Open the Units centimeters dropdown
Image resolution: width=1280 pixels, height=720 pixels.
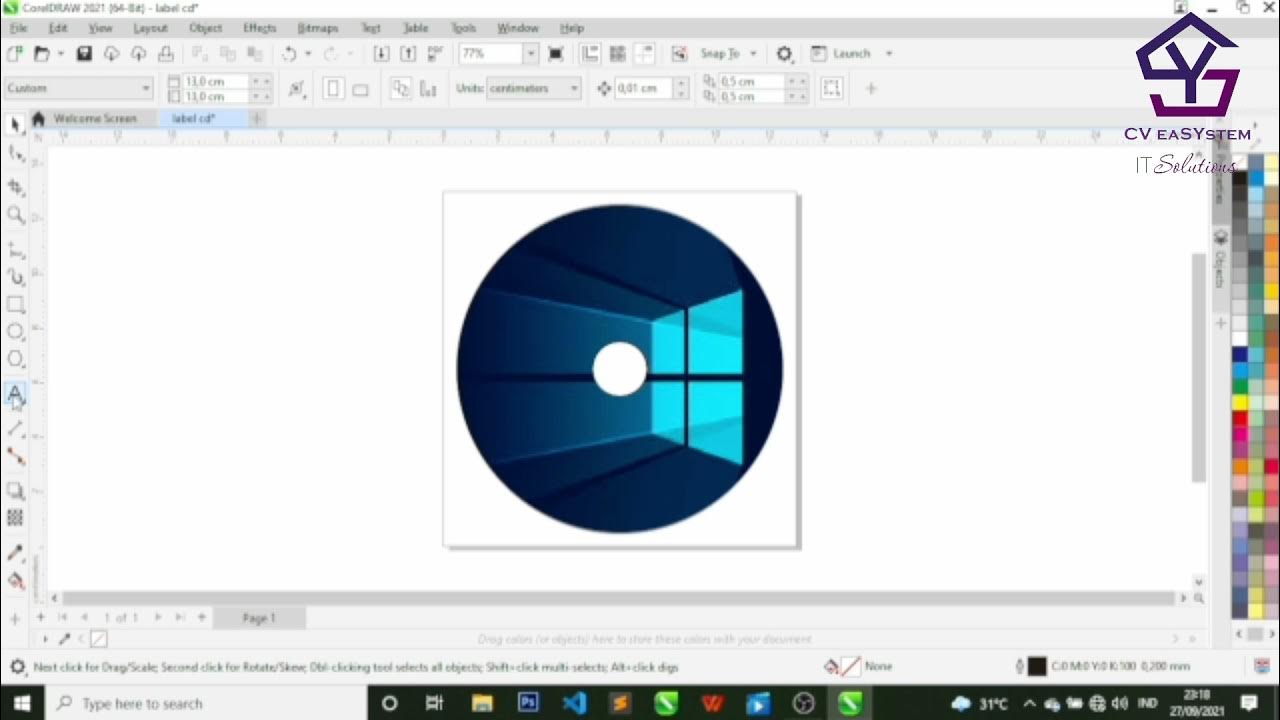574,88
